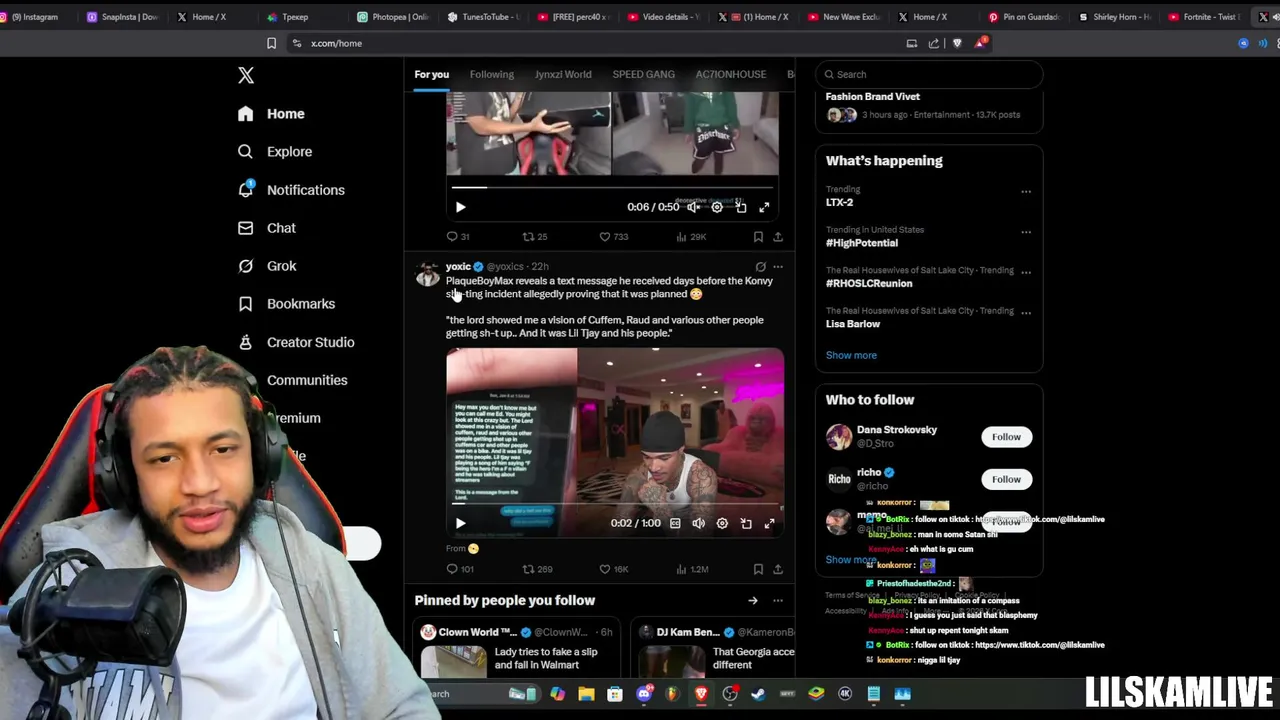The height and width of the screenshot is (720, 1280).
Task: Bookmark the upper post with 733 likes
Action: click(x=758, y=237)
